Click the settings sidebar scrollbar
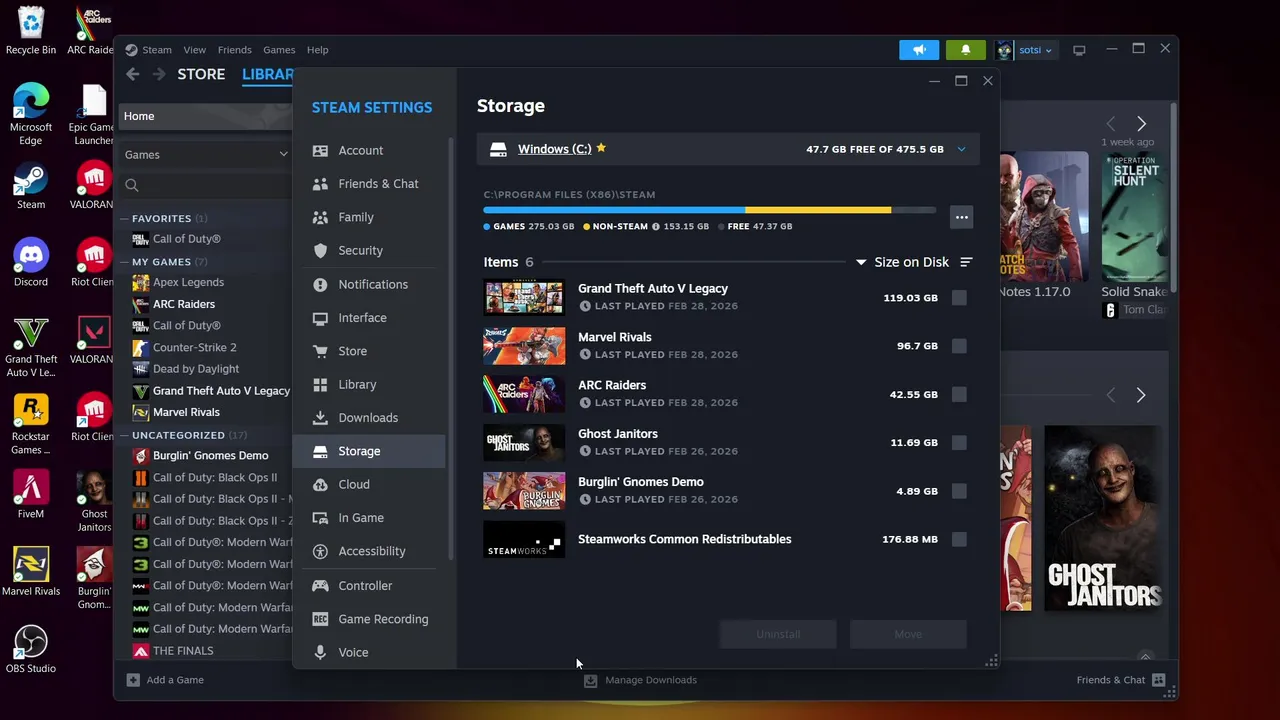The height and width of the screenshot is (720, 1280). (x=452, y=350)
